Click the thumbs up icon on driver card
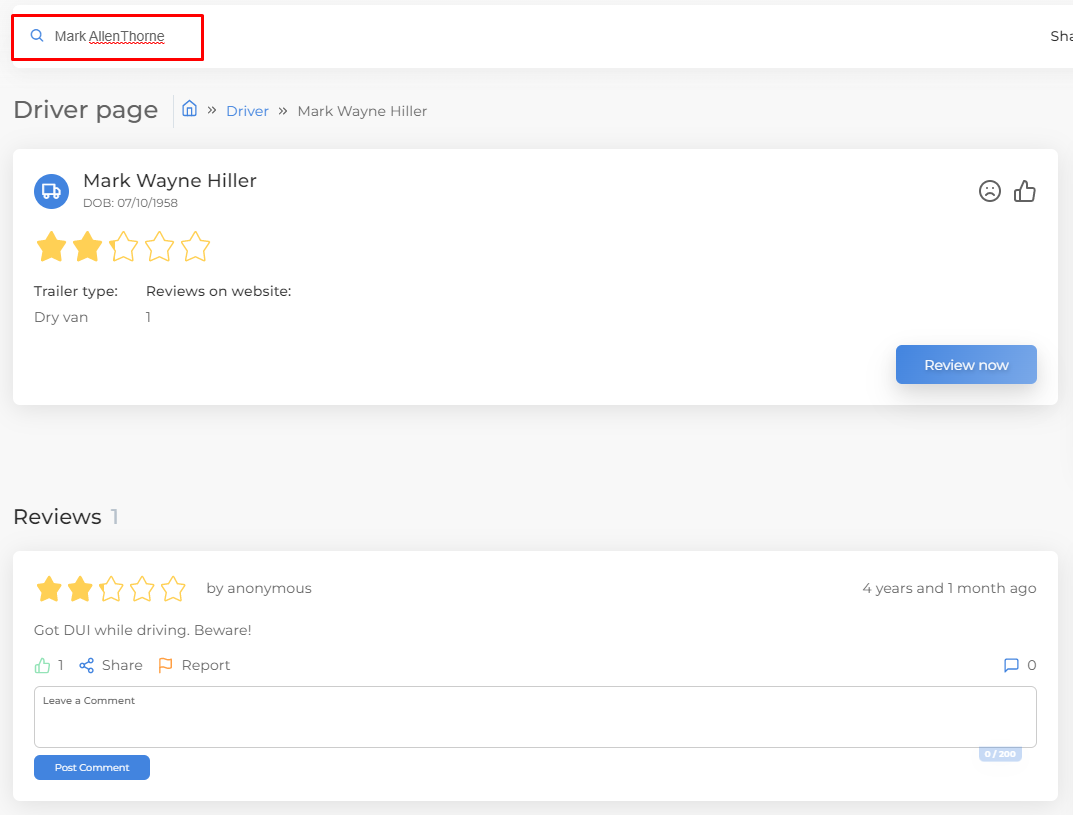1073x815 pixels. coord(1025,191)
